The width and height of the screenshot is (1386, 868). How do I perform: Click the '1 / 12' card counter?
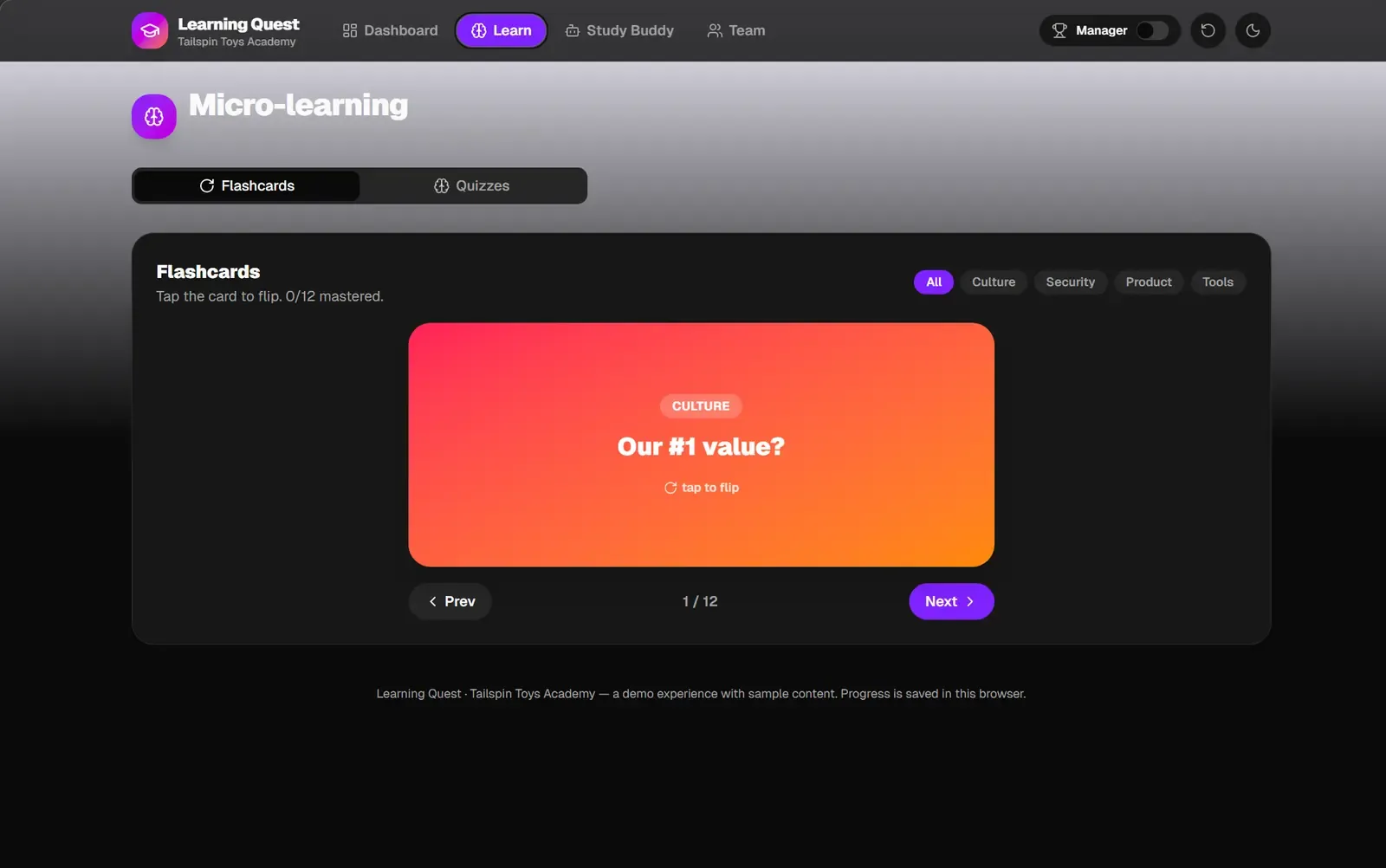[x=700, y=601]
